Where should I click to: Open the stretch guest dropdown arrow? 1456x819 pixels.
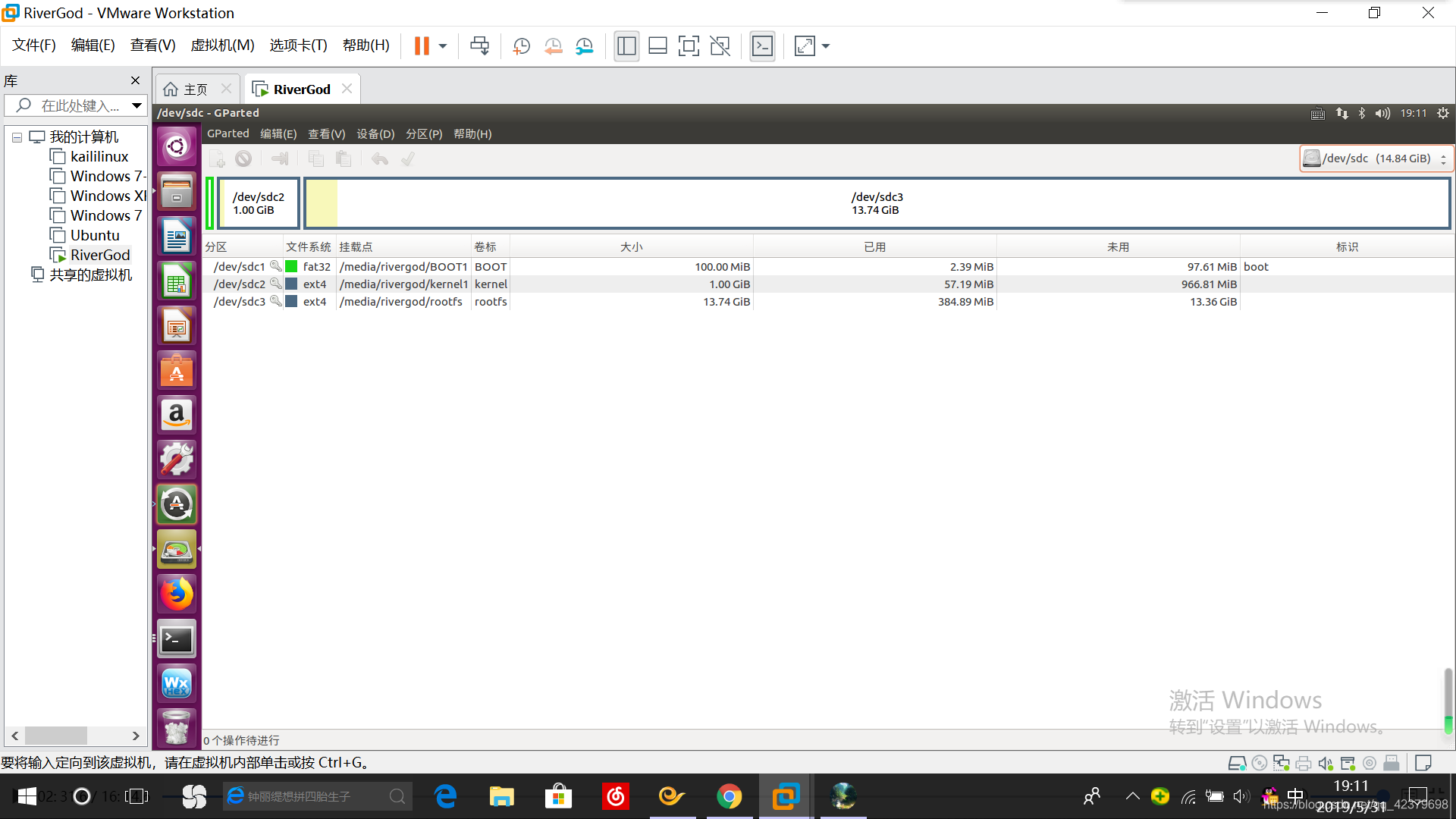pos(826,46)
